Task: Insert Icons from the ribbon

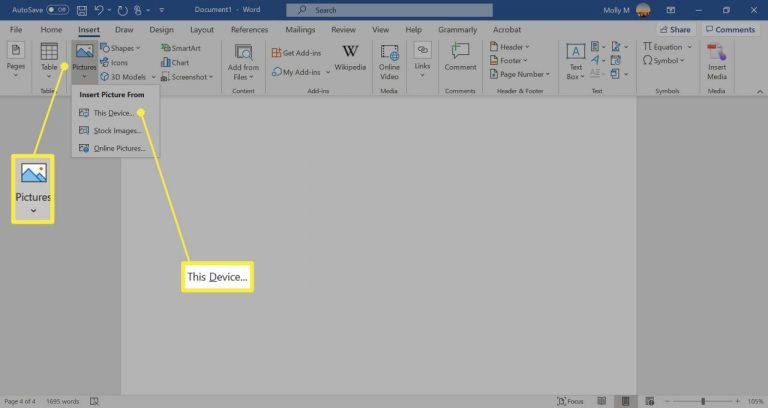Action: coord(114,63)
